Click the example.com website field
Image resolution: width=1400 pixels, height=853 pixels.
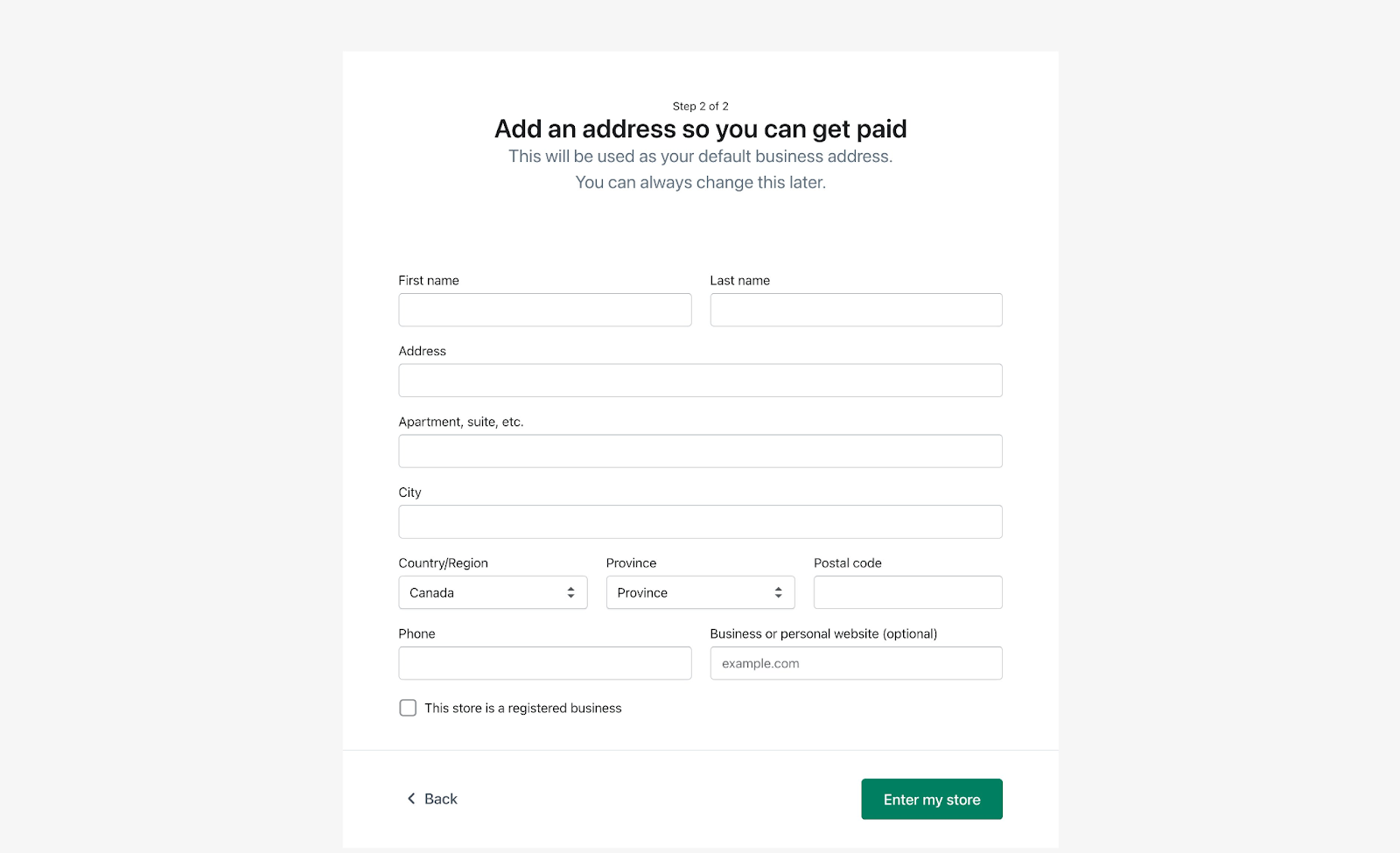(856, 663)
